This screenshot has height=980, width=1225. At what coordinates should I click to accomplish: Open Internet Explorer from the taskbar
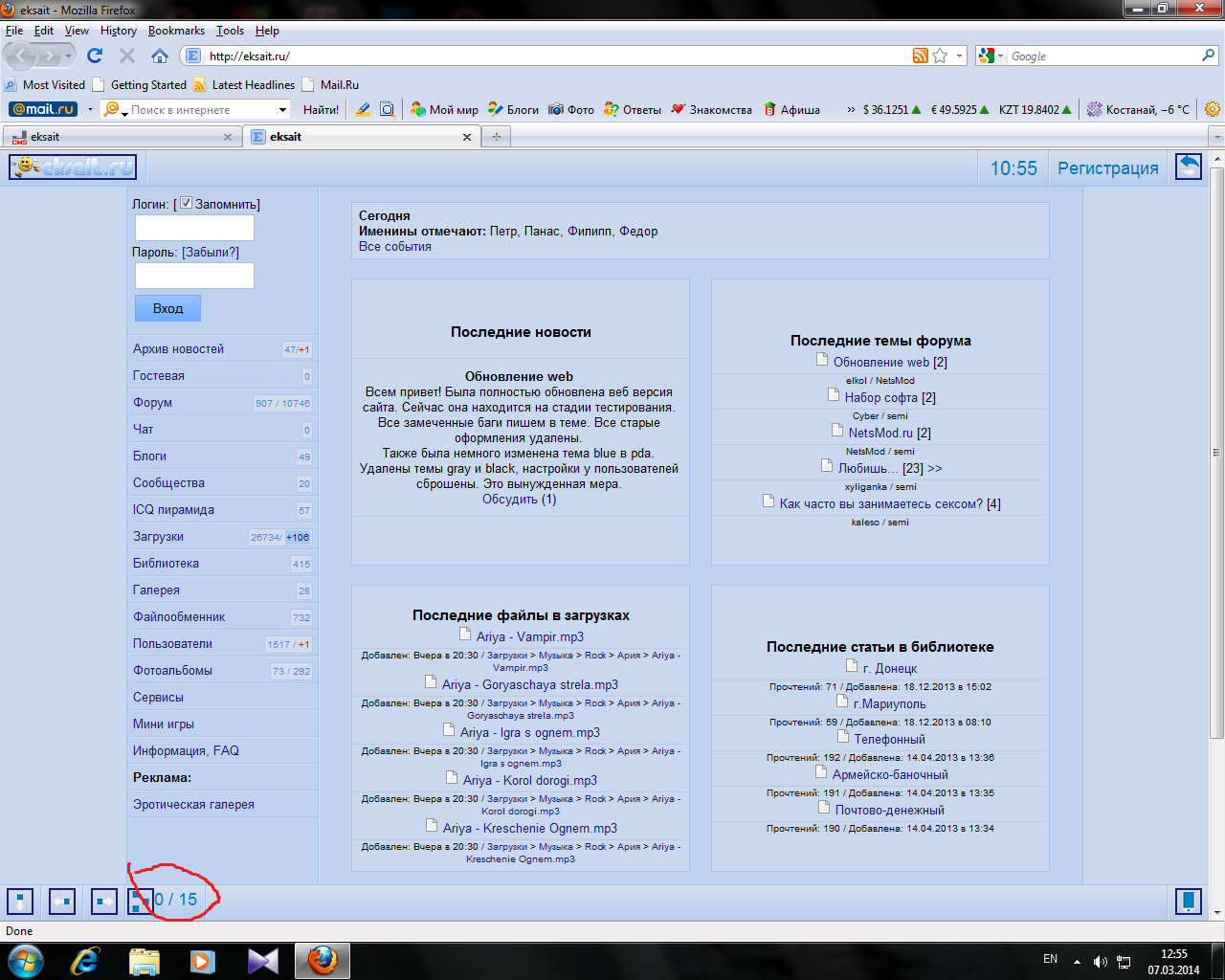[85, 960]
